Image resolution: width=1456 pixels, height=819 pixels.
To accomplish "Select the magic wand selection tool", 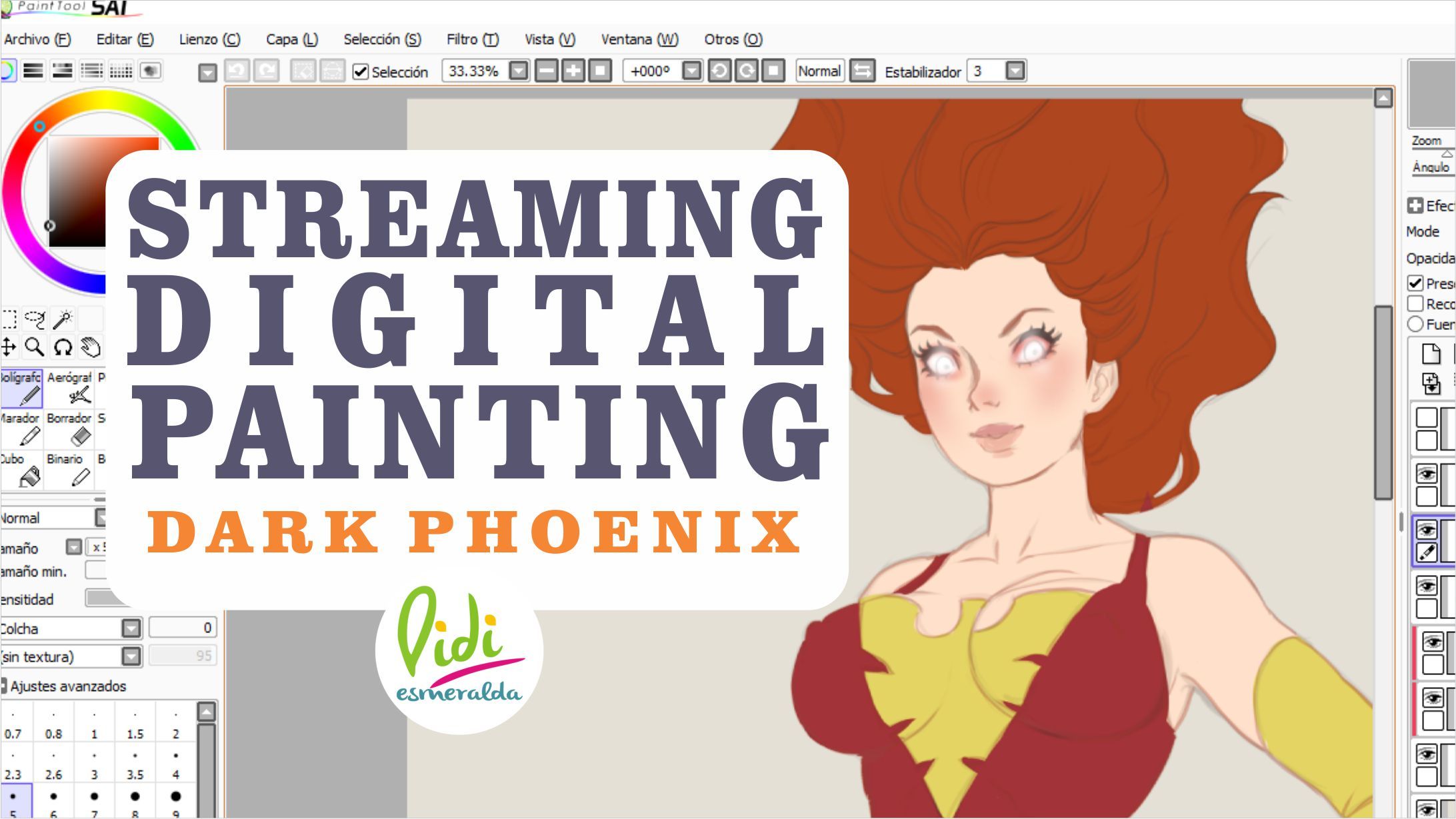I will (63, 319).
